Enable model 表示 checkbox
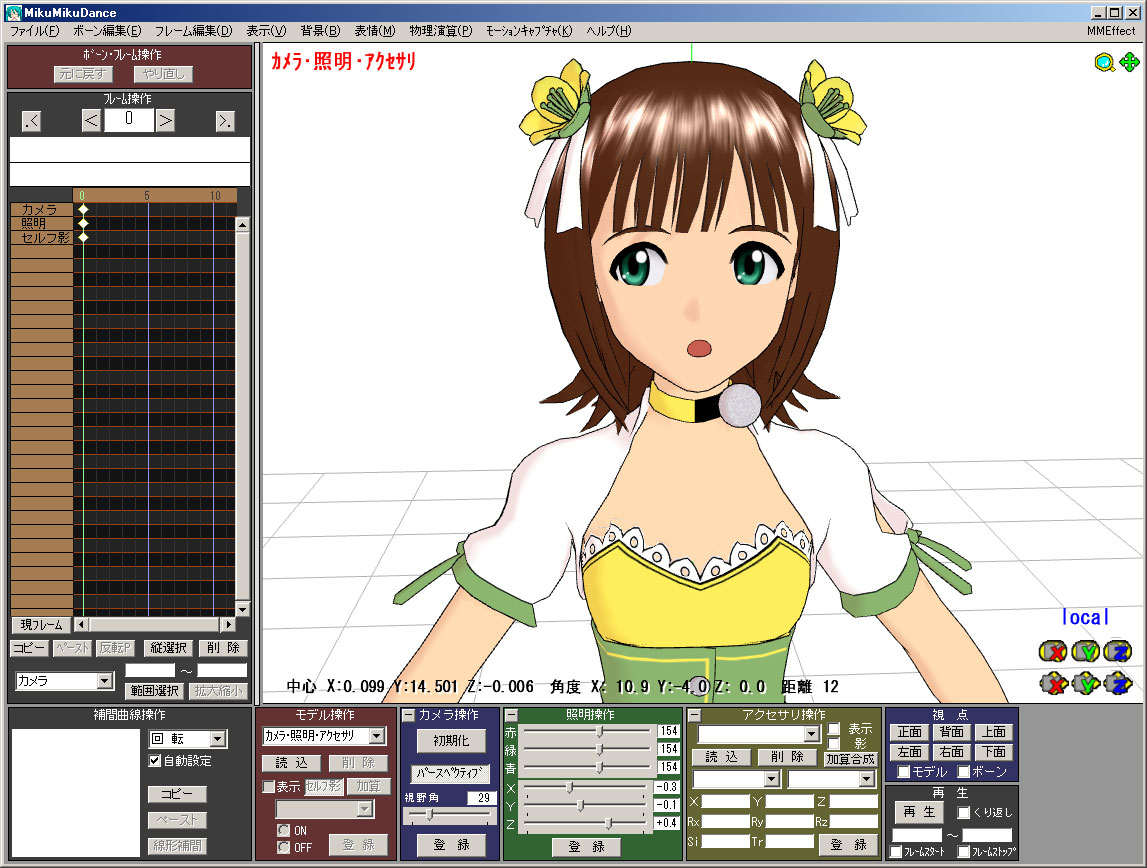Image resolution: width=1147 pixels, height=868 pixels. [x=268, y=787]
